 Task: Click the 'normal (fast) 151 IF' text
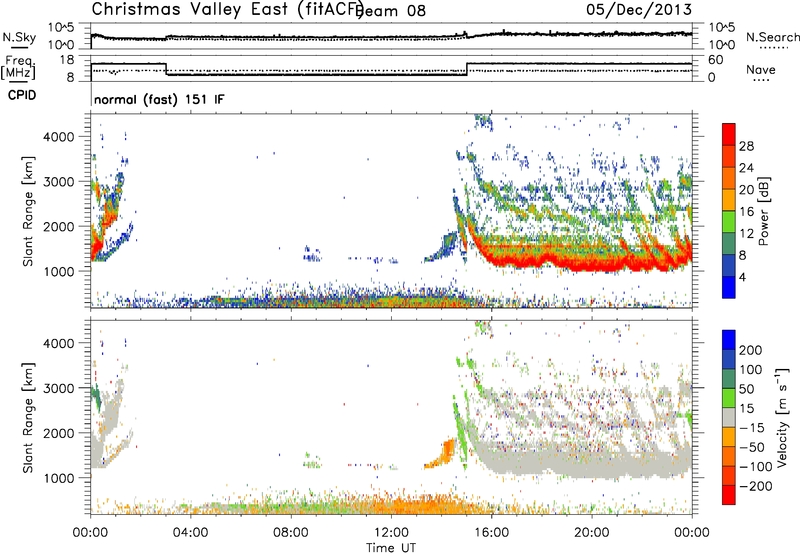click(x=159, y=99)
